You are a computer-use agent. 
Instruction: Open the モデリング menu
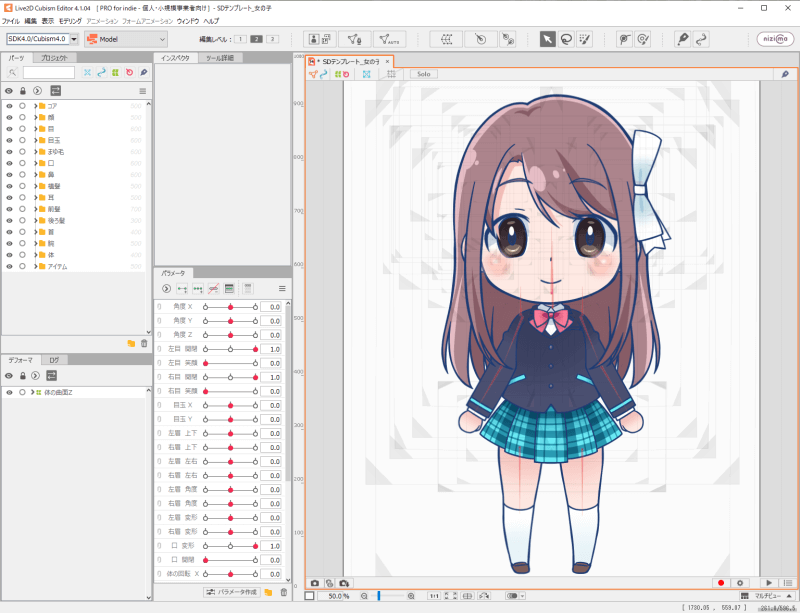tap(70, 21)
